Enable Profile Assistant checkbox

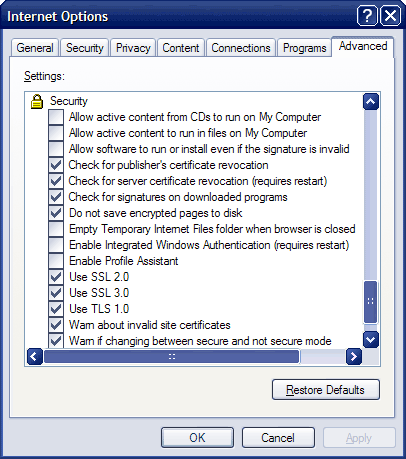pyautogui.click(x=56, y=261)
